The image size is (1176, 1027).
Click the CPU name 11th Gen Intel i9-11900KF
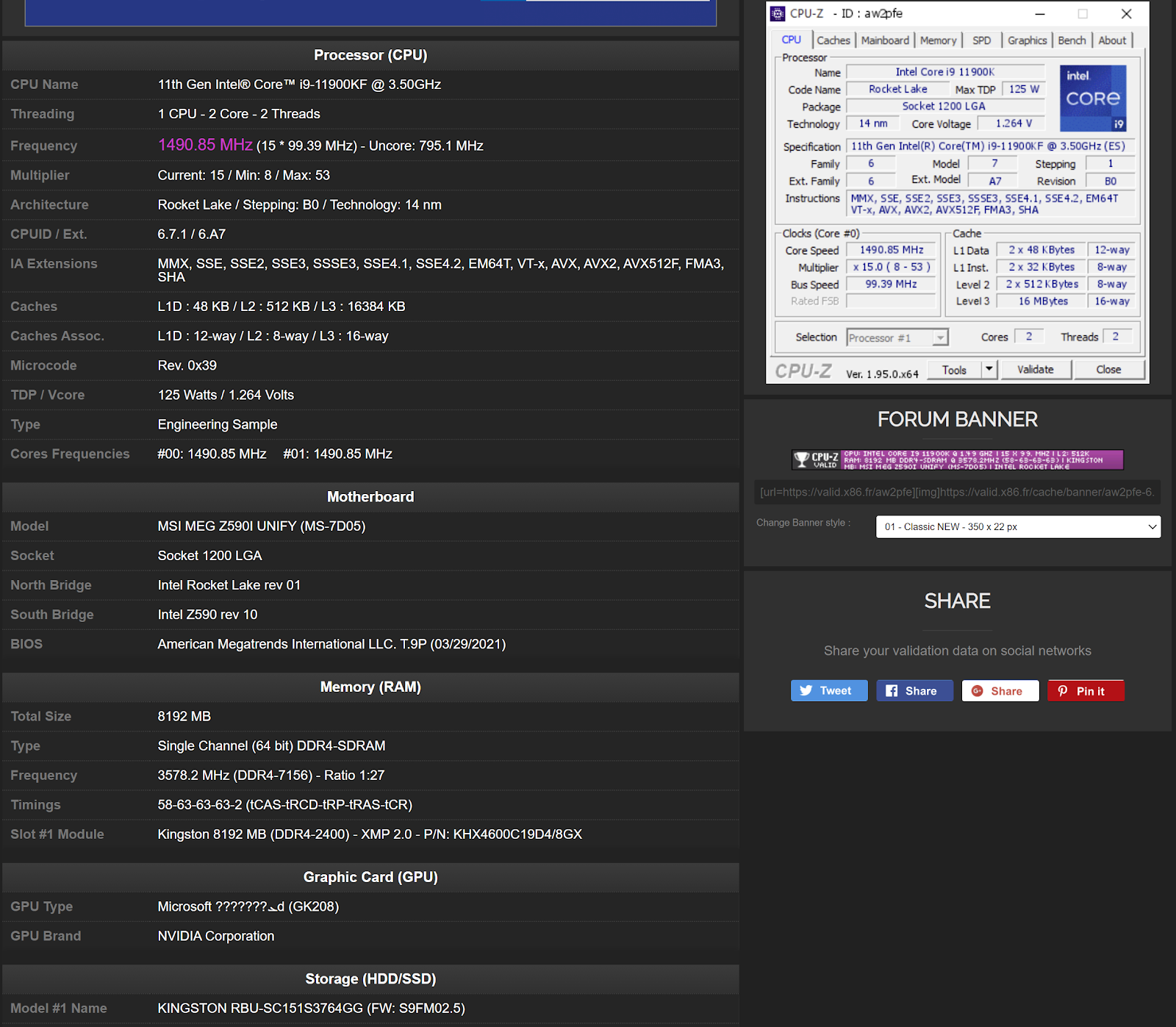point(299,85)
